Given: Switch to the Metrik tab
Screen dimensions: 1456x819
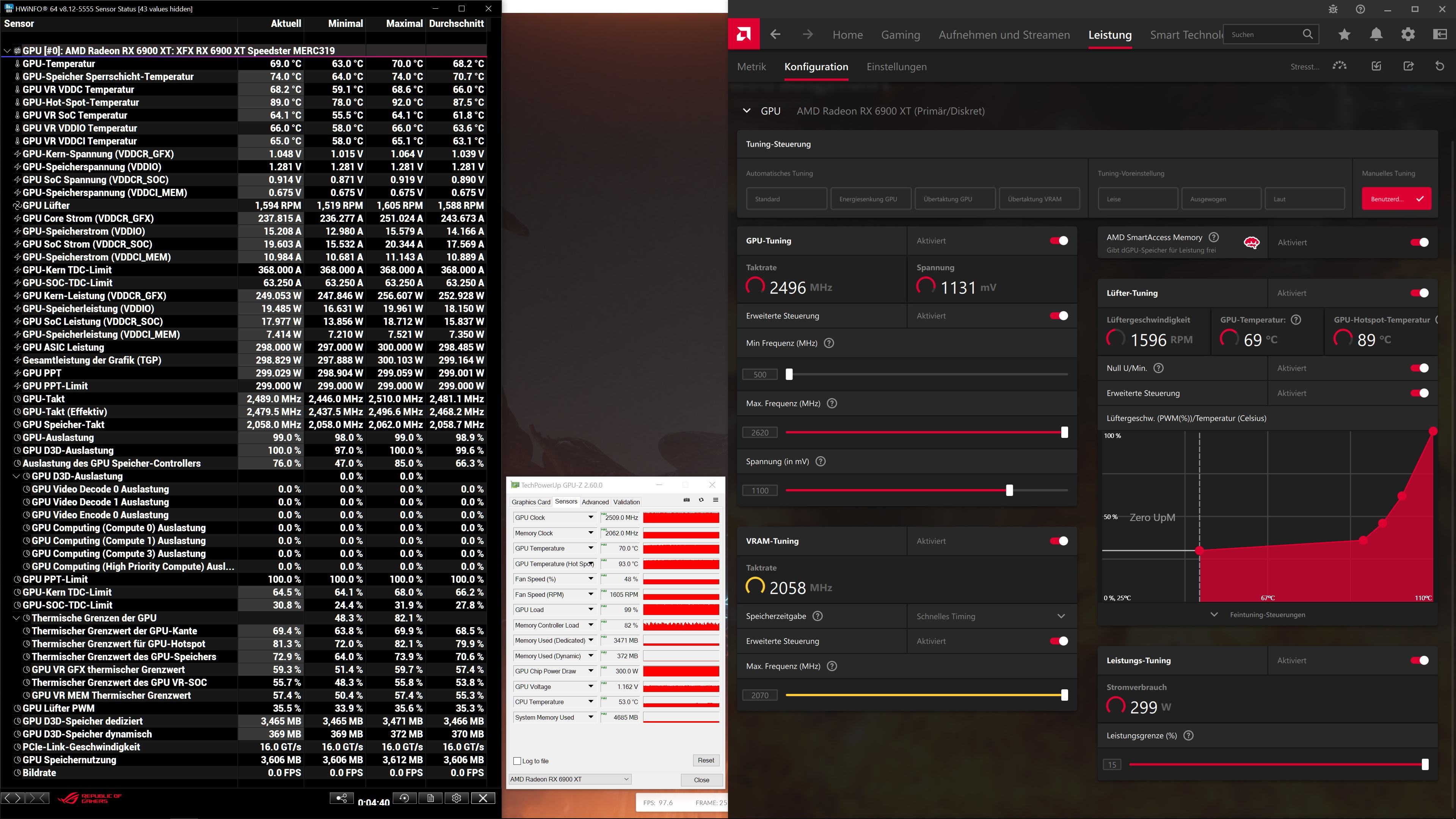Looking at the screenshot, I should [x=751, y=67].
